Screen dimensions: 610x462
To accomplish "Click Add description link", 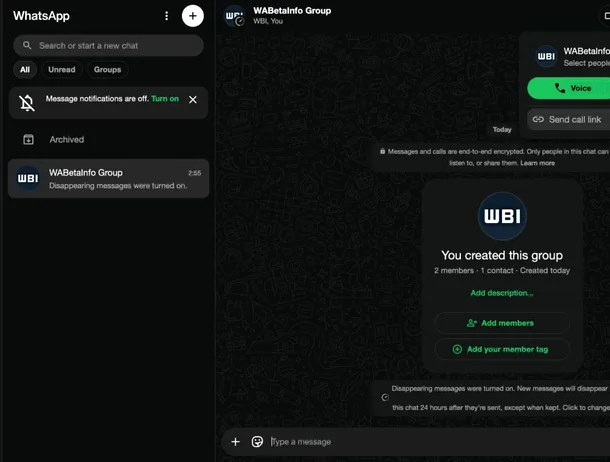I will coord(502,293).
